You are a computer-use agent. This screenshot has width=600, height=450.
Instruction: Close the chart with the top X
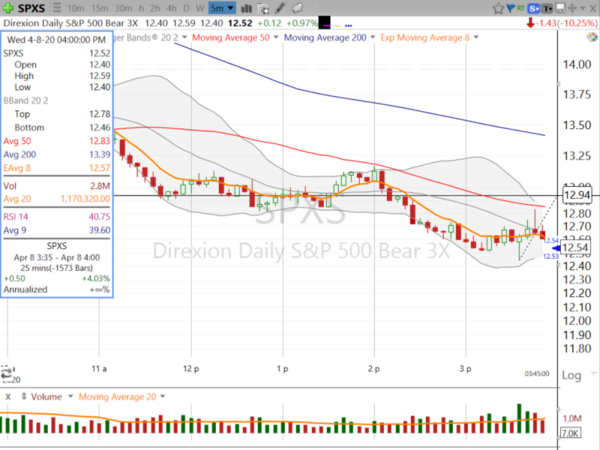click(593, 8)
